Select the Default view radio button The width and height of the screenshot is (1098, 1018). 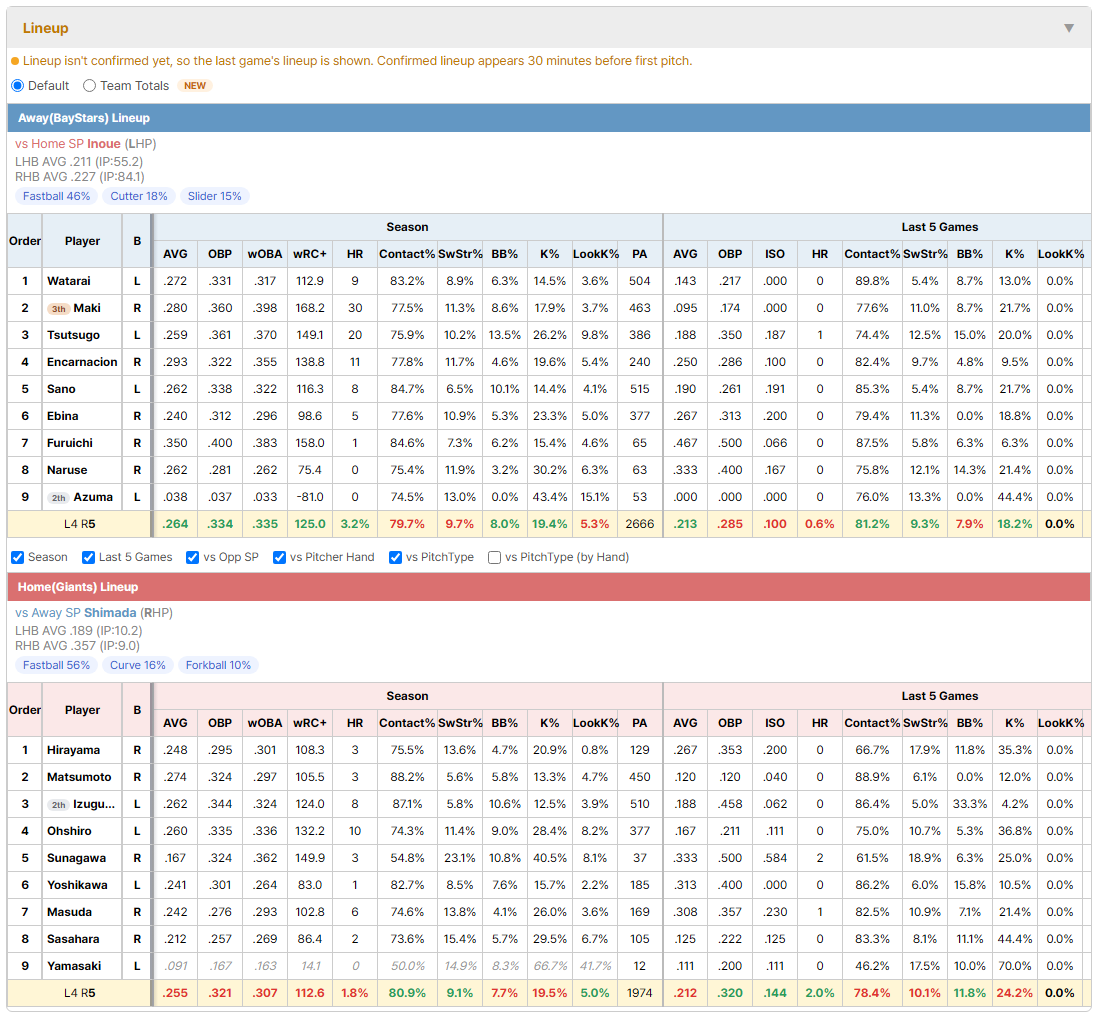click(18, 85)
